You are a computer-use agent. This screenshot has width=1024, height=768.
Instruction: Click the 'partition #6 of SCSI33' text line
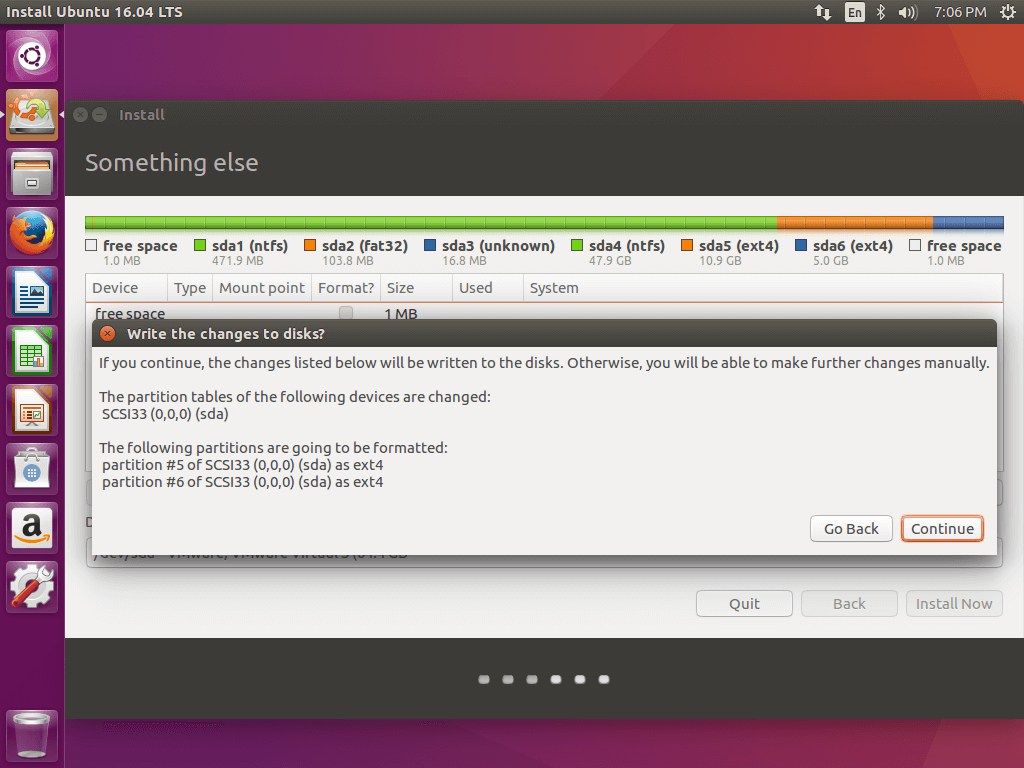coord(242,482)
